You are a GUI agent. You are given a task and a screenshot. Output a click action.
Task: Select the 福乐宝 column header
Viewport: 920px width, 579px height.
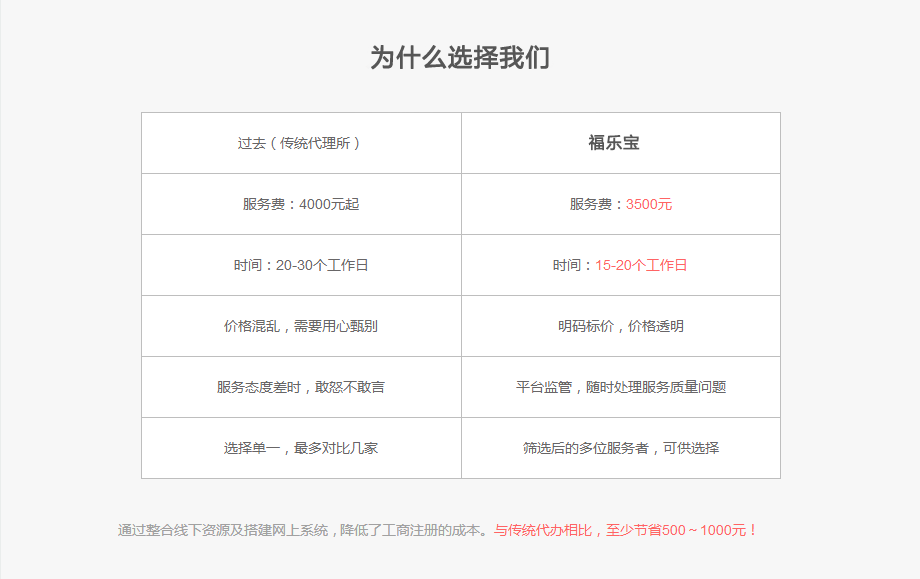pyautogui.click(x=621, y=143)
